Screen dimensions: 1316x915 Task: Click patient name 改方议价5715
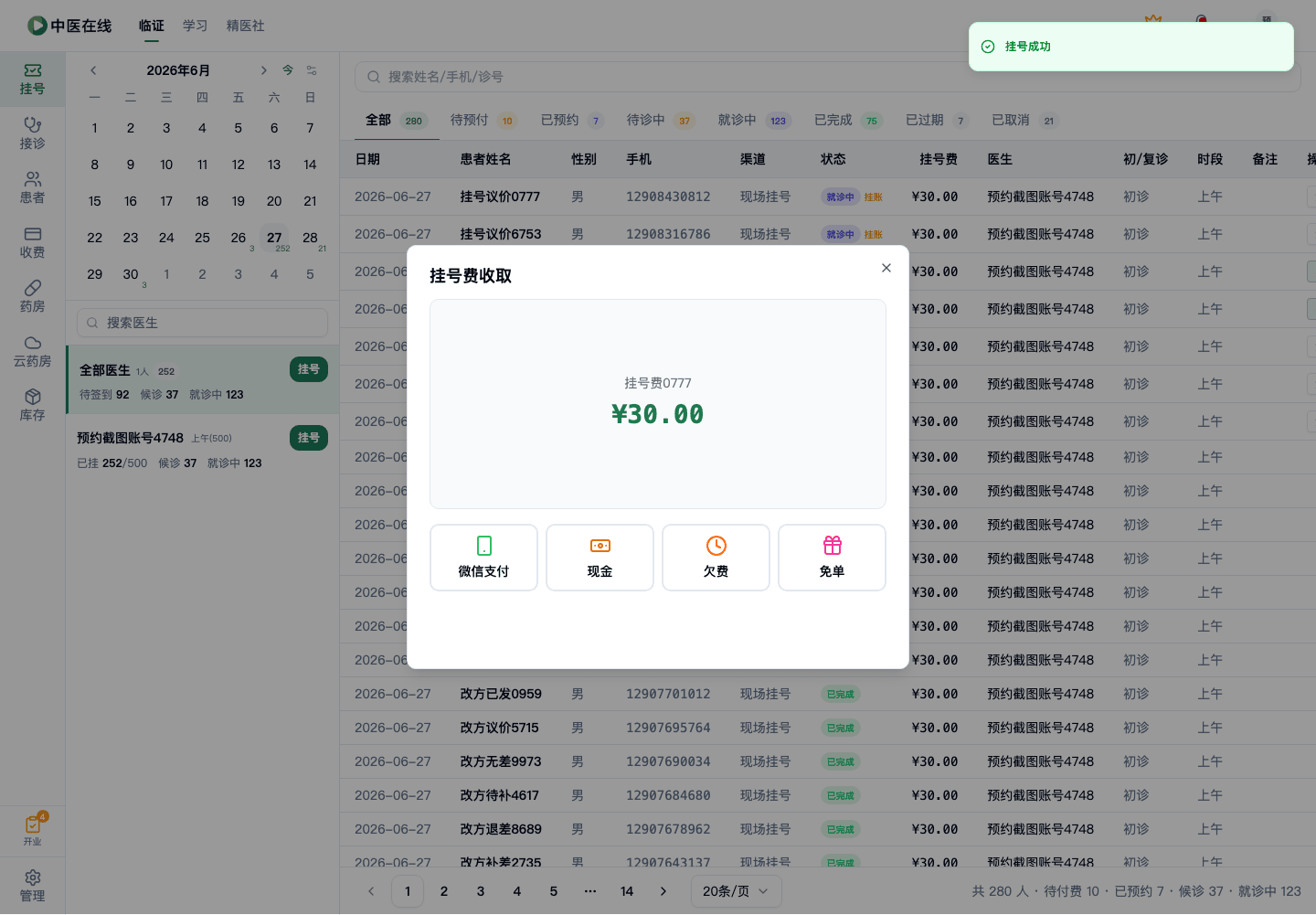(x=499, y=728)
